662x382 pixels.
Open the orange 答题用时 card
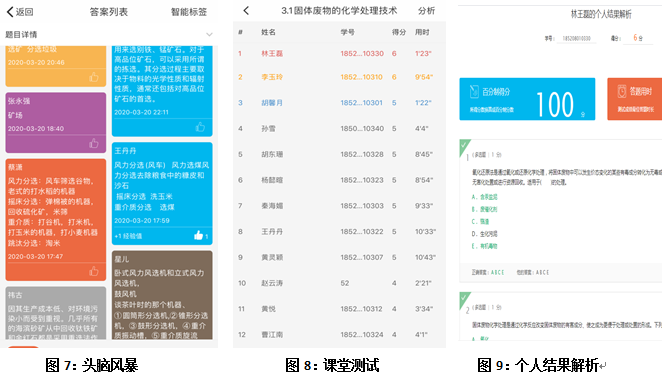(x=635, y=99)
